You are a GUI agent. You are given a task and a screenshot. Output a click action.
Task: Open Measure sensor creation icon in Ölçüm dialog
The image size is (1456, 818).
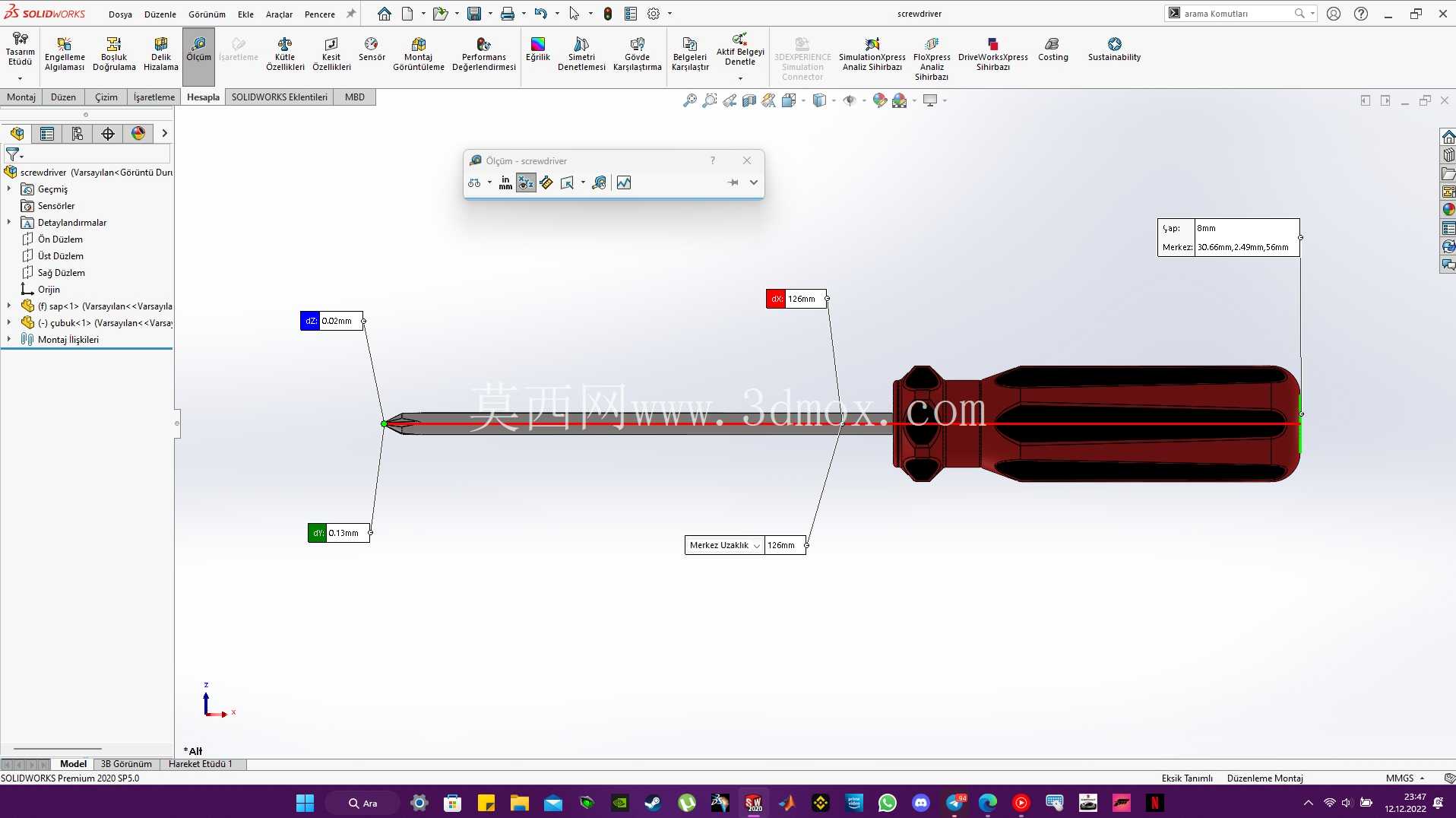[x=599, y=182]
